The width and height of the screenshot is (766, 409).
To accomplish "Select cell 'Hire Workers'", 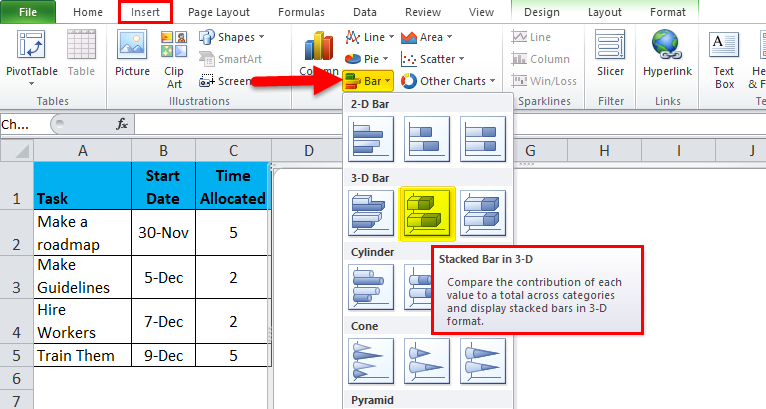I will (x=83, y=321).
